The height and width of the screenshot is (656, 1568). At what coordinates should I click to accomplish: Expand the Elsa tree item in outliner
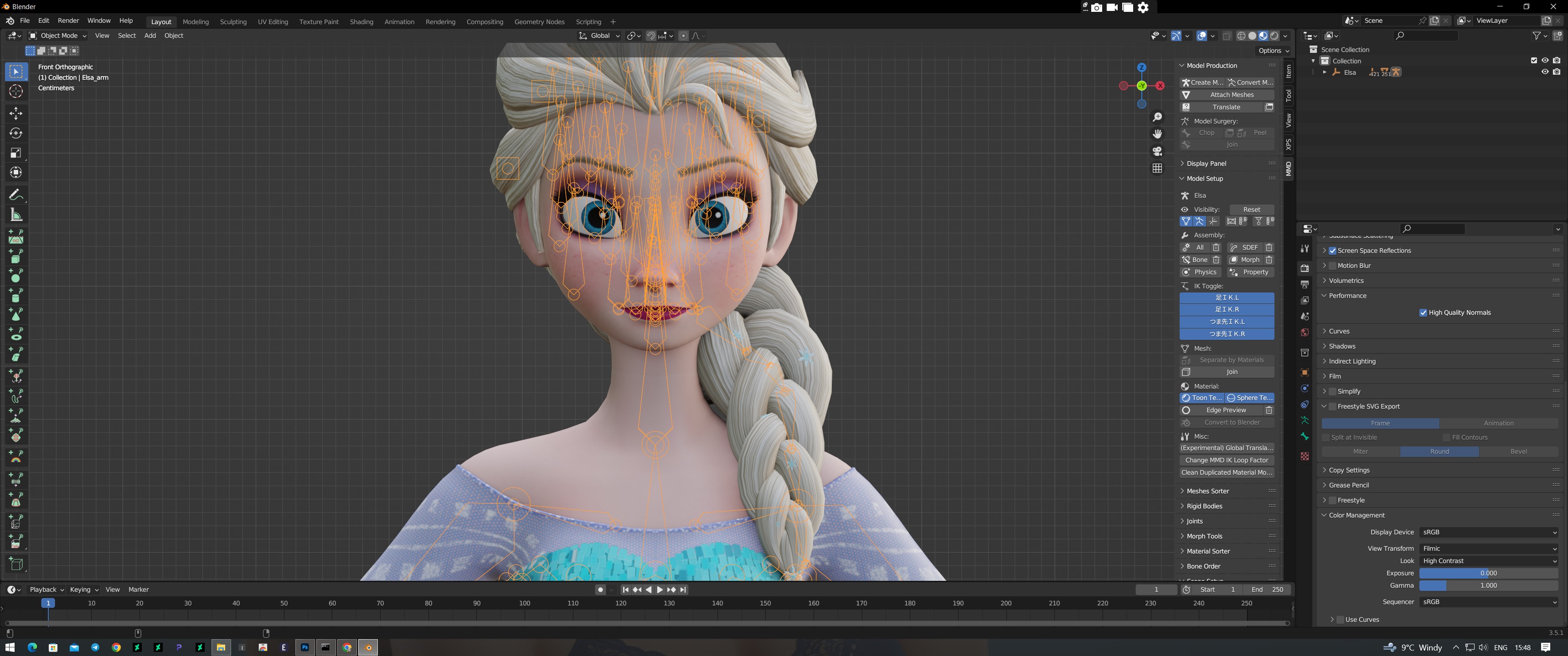[1325, 72]
